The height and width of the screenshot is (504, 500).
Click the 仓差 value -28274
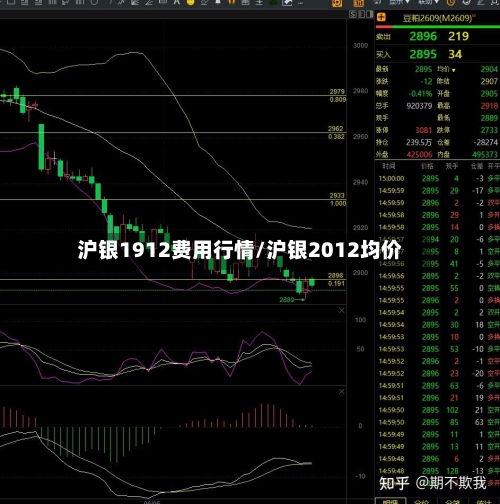(x=486, y=142)
